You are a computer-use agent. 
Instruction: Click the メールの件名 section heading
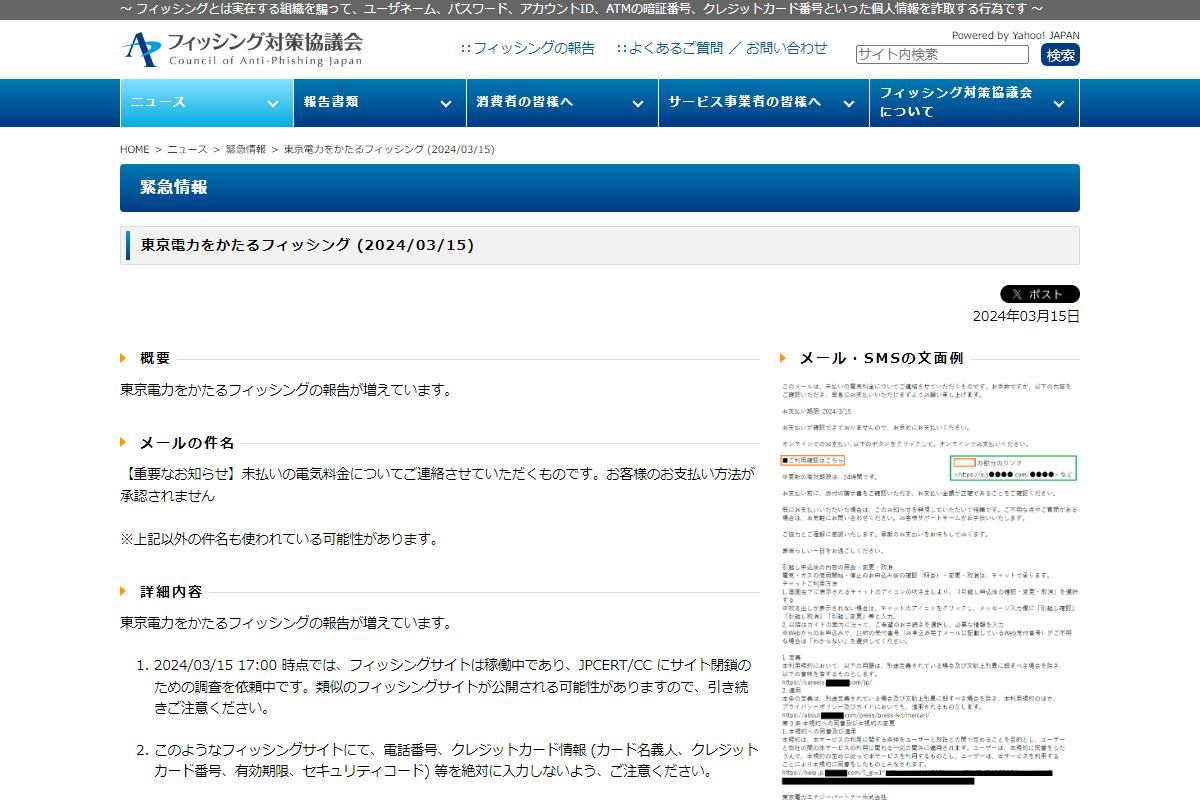[x=187, y=442]
